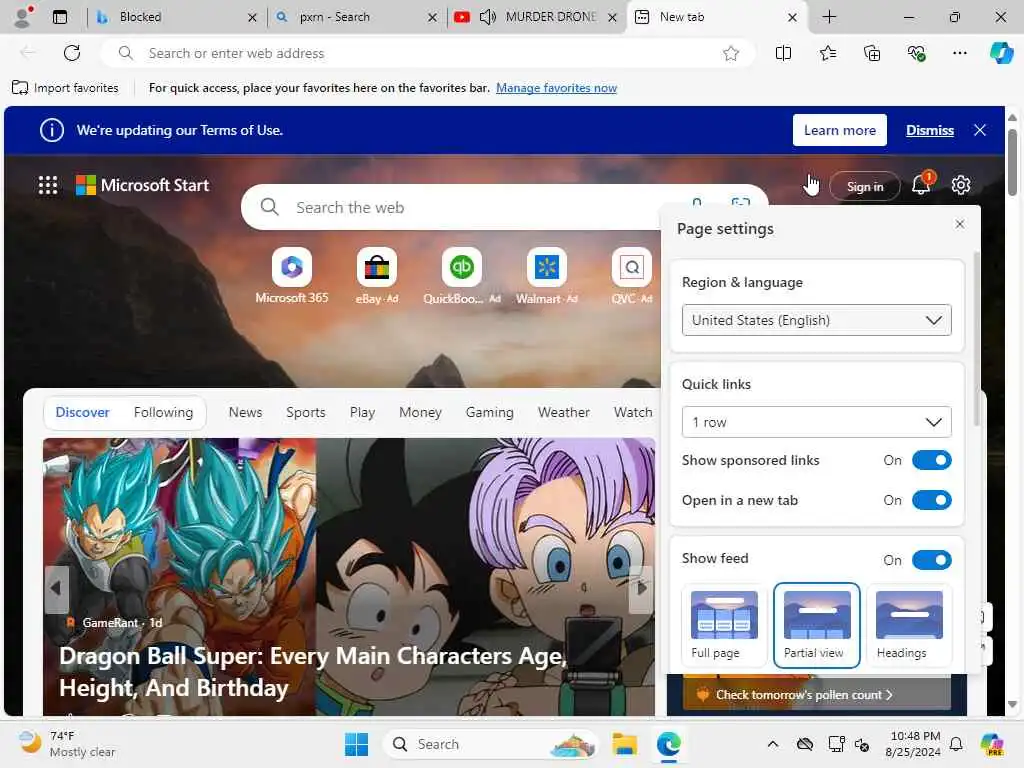1024x768 pixels.
Task: Open the Gaming category
Action: point(489,412)
